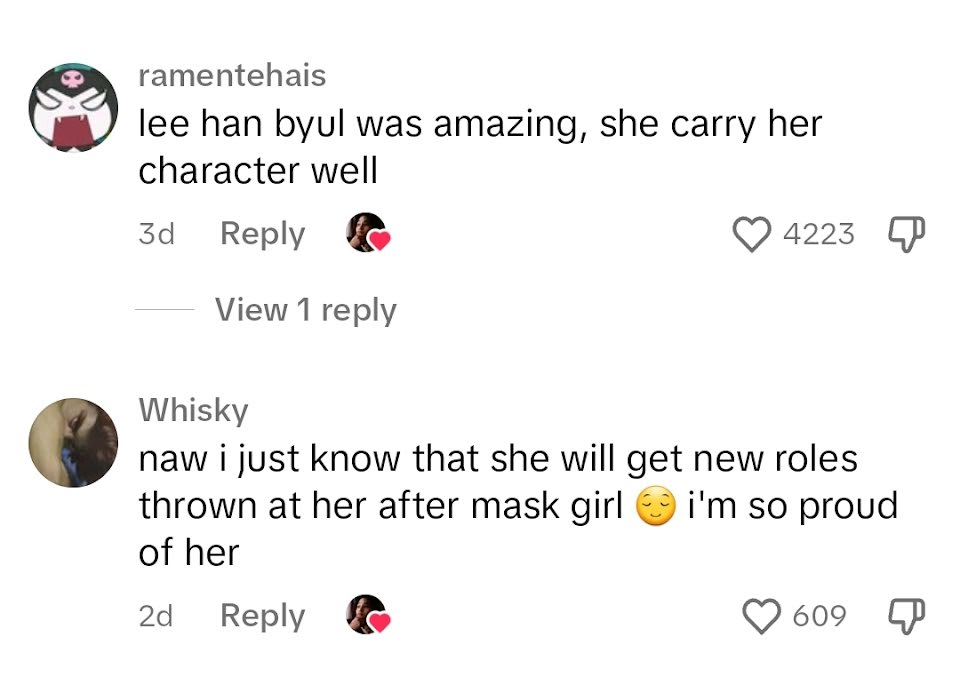This screenshot has height=685, width=960.
Task: Click the 609 likes count
Action: pos(820,616)
